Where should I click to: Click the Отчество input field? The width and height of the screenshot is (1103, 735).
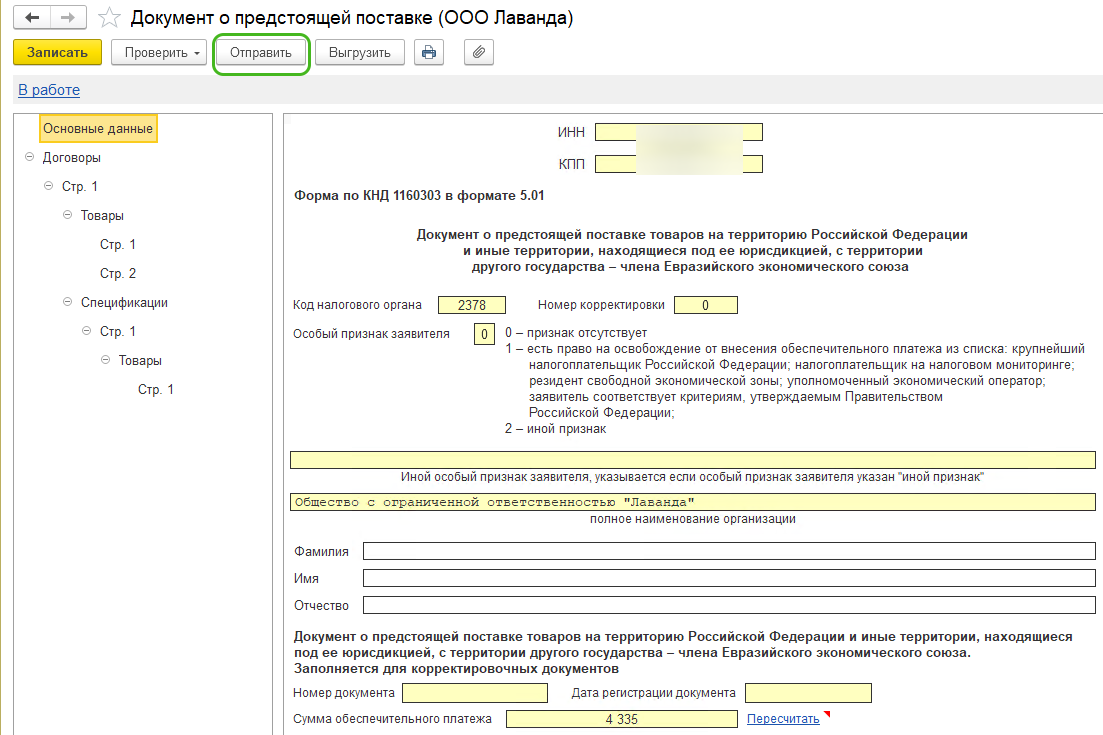coord(729,605)
